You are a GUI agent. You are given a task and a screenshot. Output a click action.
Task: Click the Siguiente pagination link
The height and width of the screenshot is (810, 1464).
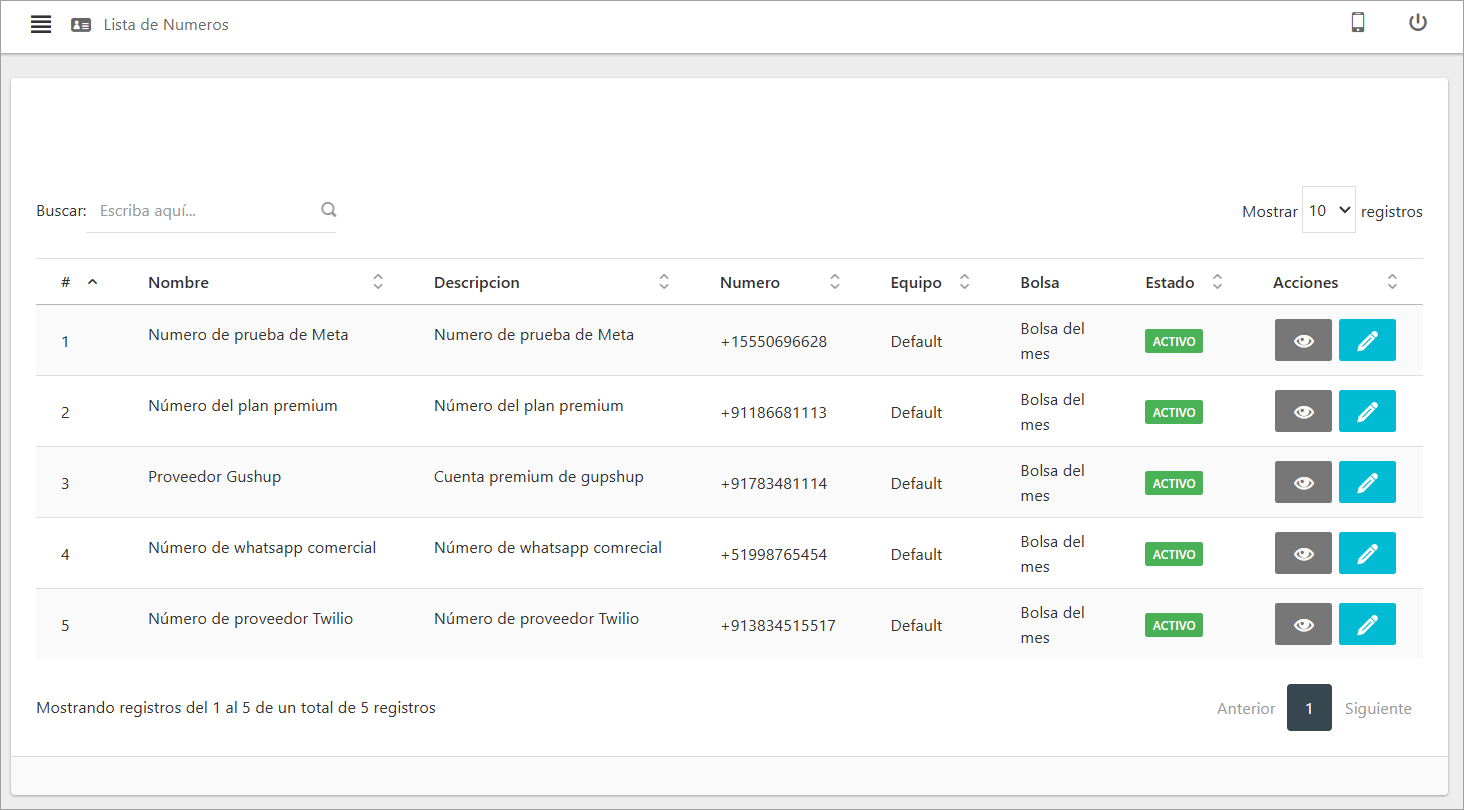click(1378, 708)
